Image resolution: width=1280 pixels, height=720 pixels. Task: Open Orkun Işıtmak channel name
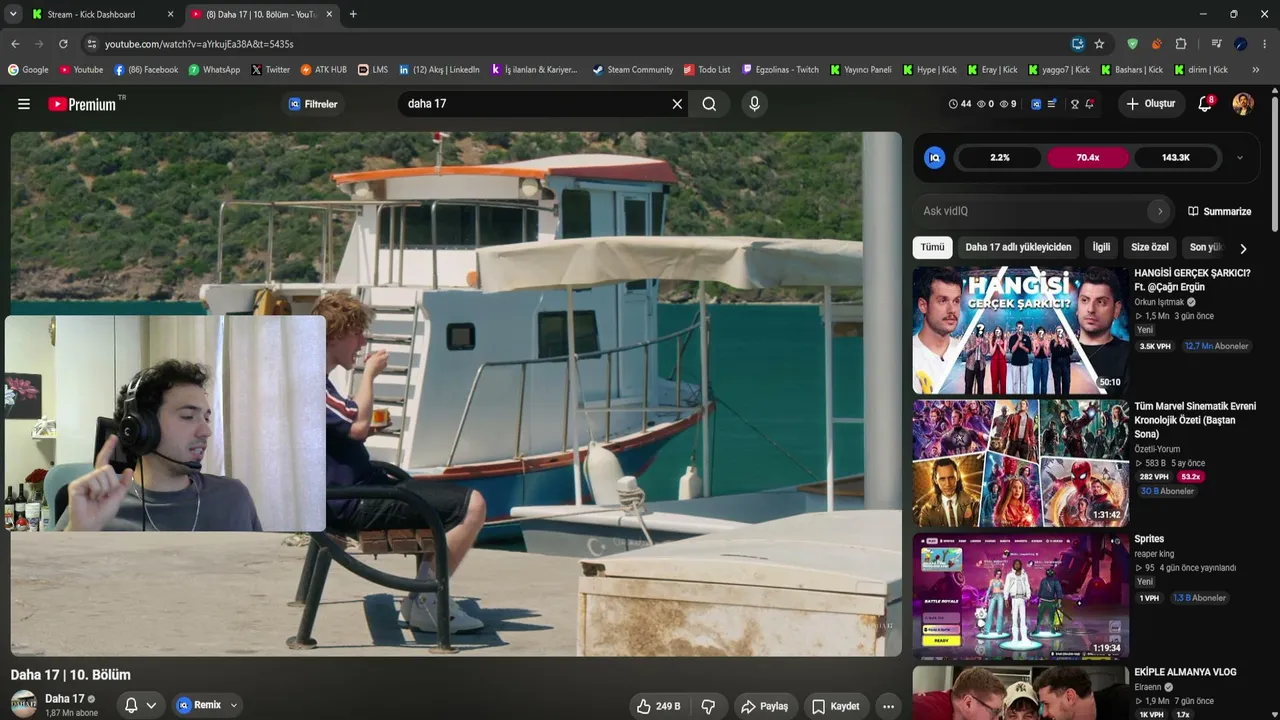[1159, 302]
